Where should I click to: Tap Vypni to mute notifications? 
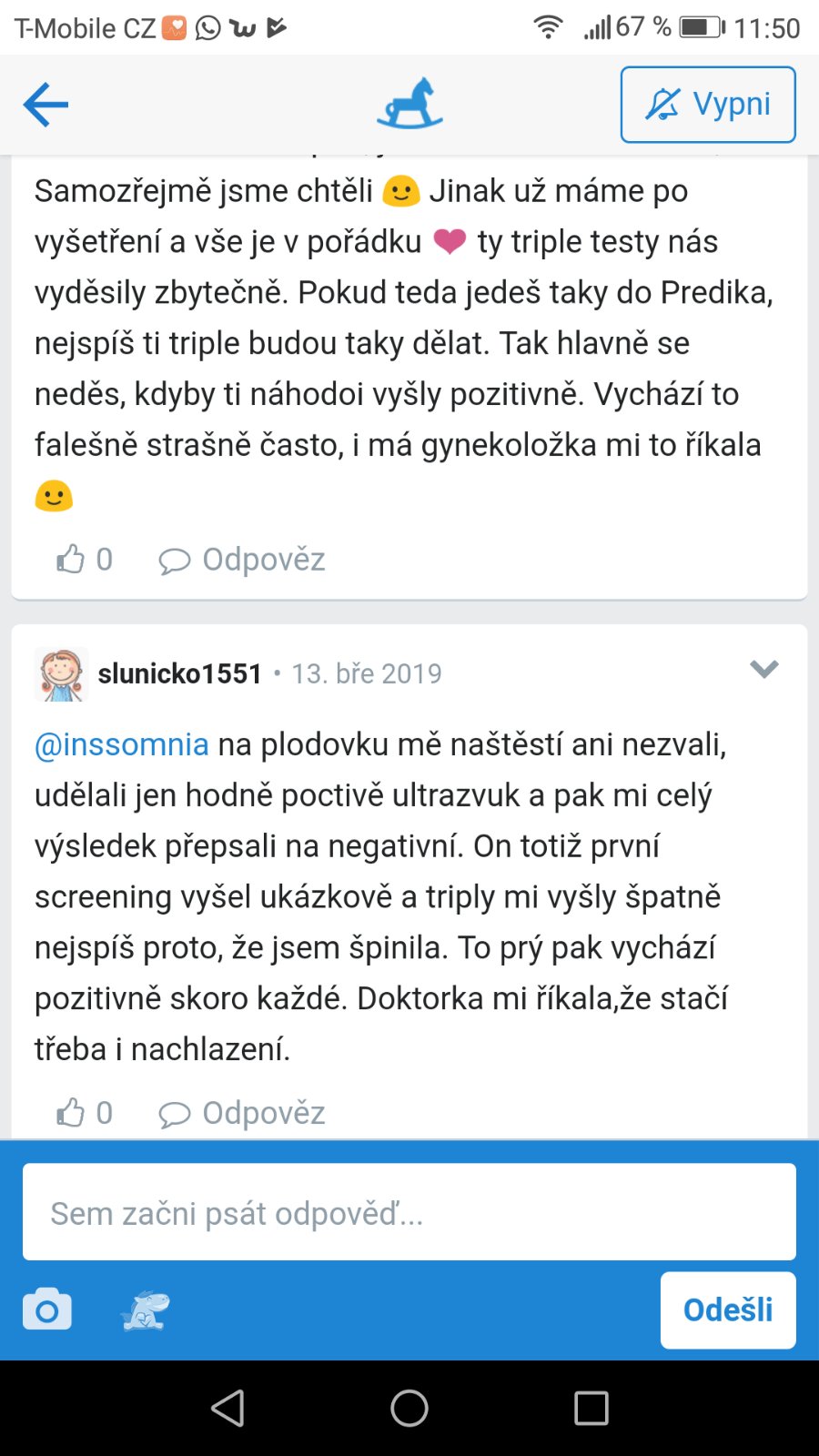[x=708, y=105]
